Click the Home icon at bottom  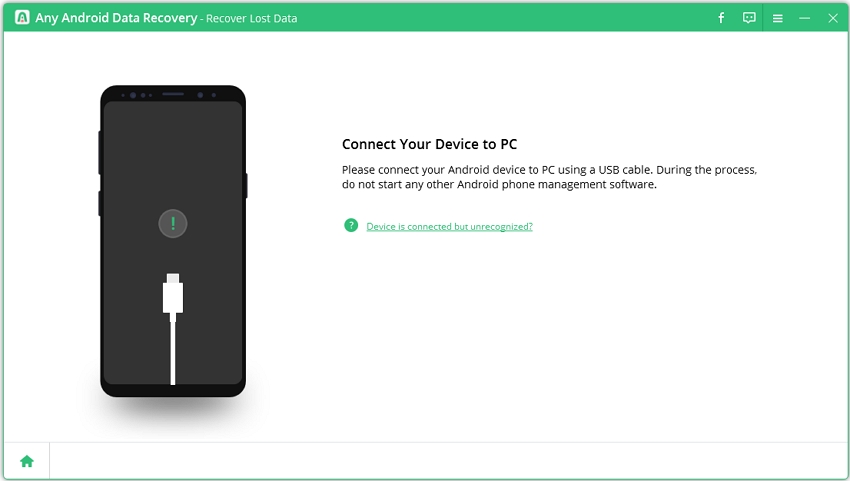click(27, 461)
